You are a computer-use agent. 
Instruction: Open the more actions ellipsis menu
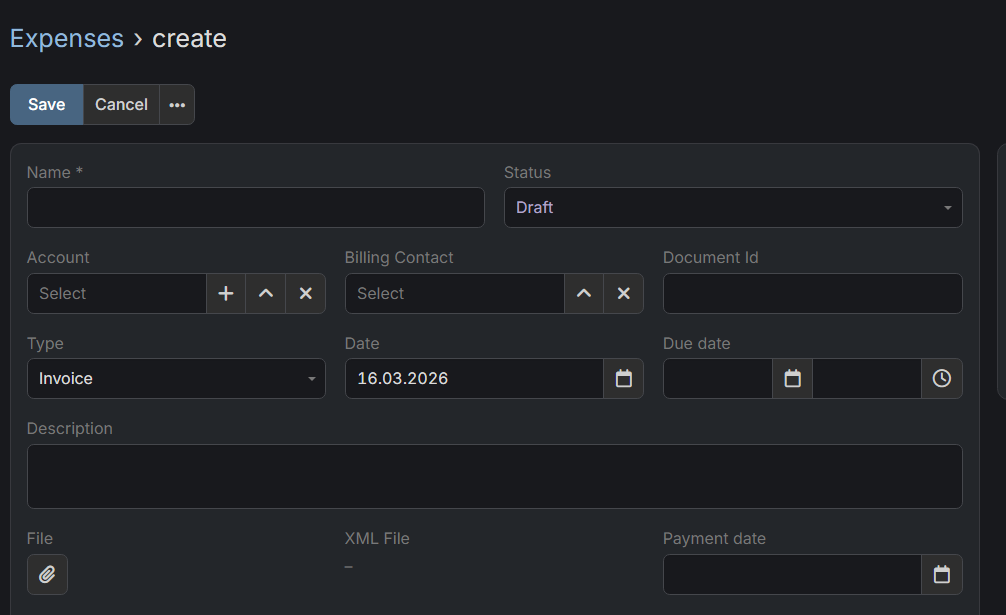[177, 104]
